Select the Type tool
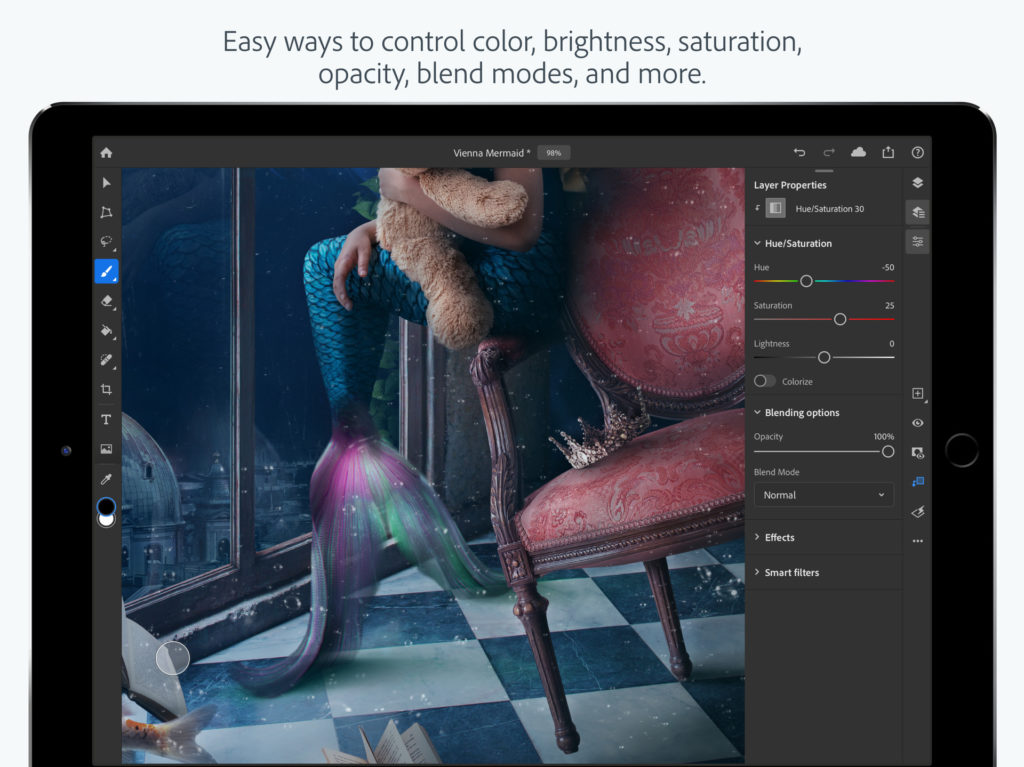 (106, 419)
